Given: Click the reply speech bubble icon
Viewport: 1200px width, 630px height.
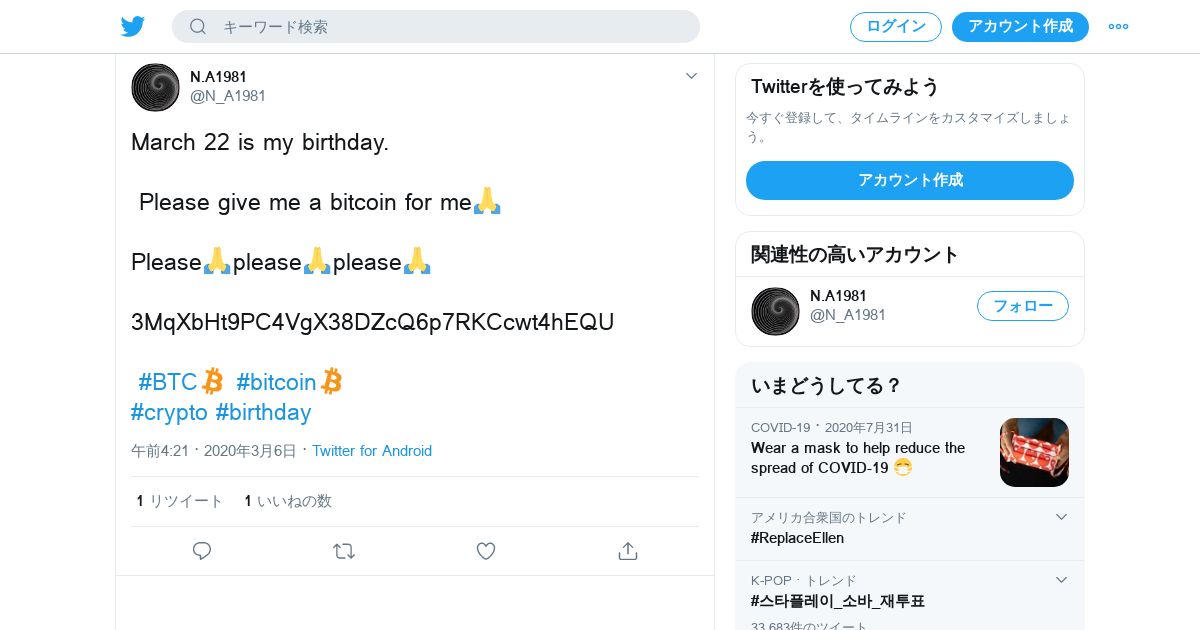Looking at the screenshot, I should click(202, 551).
